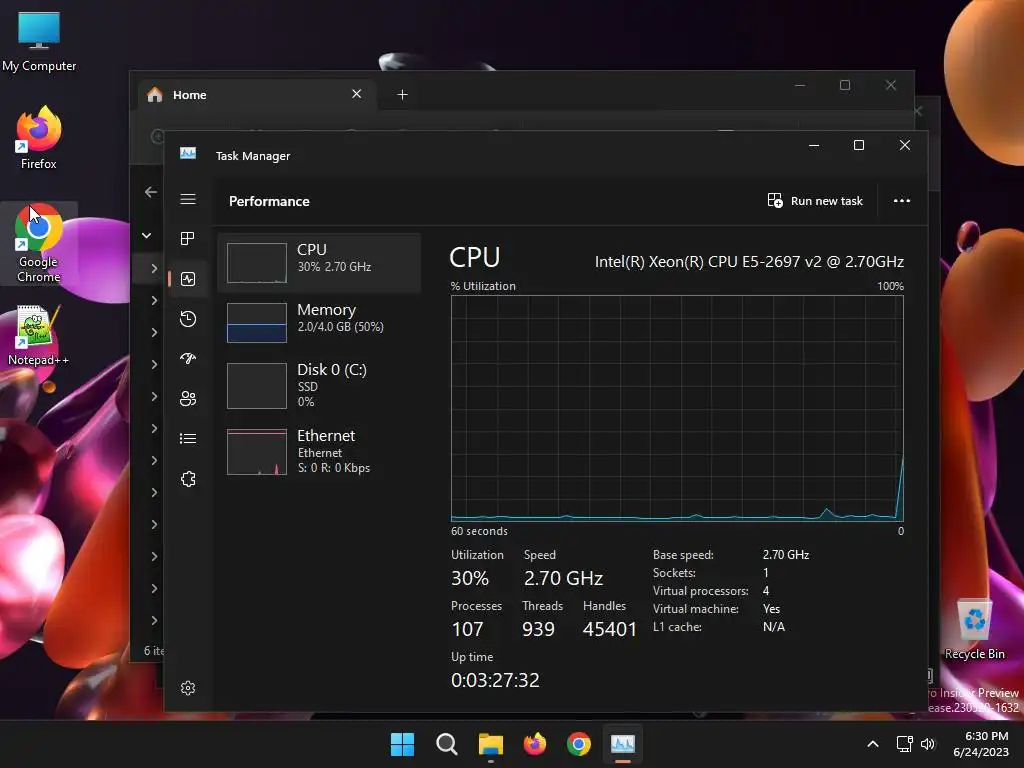1024x768 pixels.
Task: Click the CPU utilization graph
Action: point(677,408)
